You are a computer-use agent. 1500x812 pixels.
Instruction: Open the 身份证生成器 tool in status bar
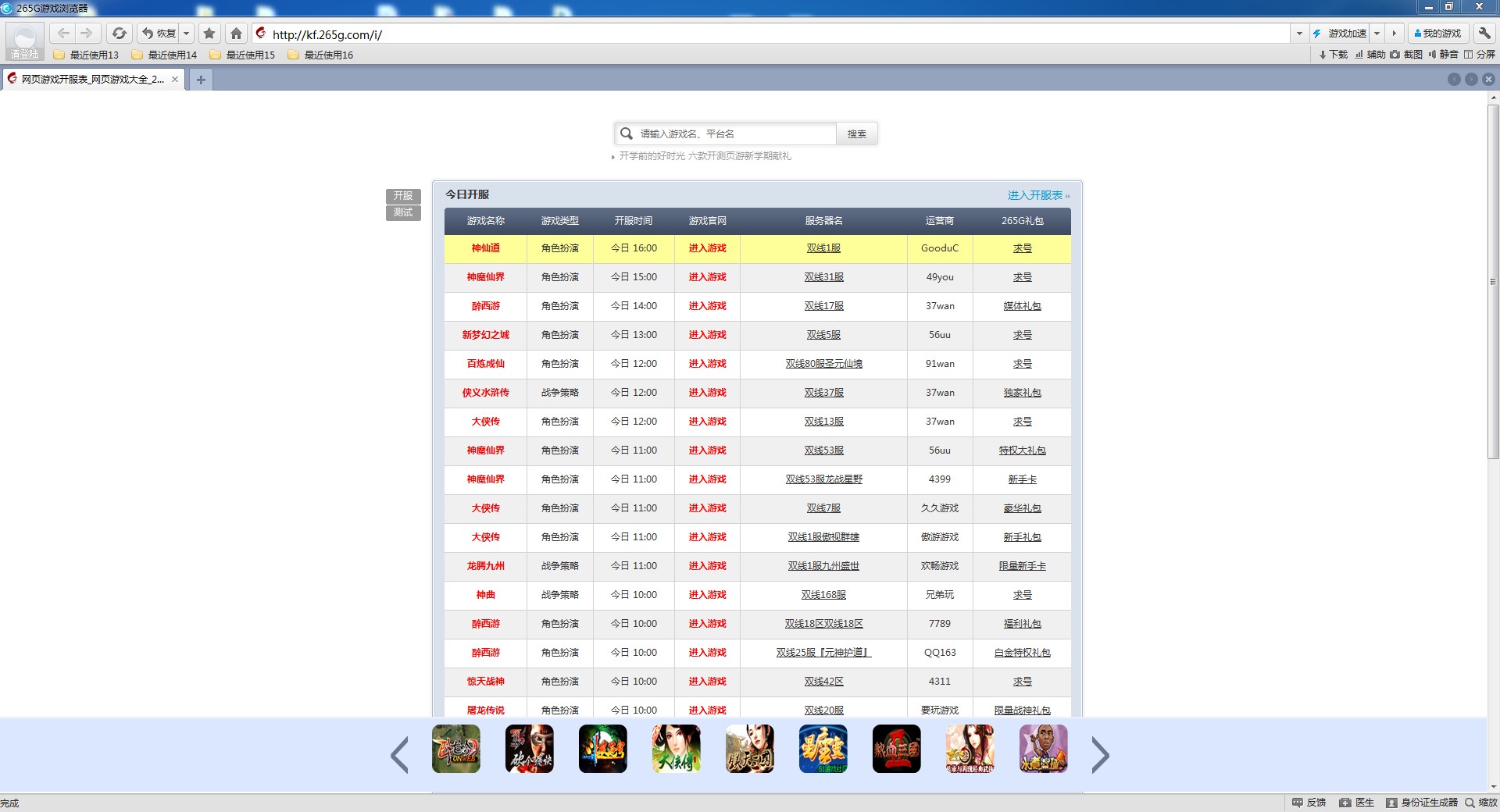tap(1422, 803)
